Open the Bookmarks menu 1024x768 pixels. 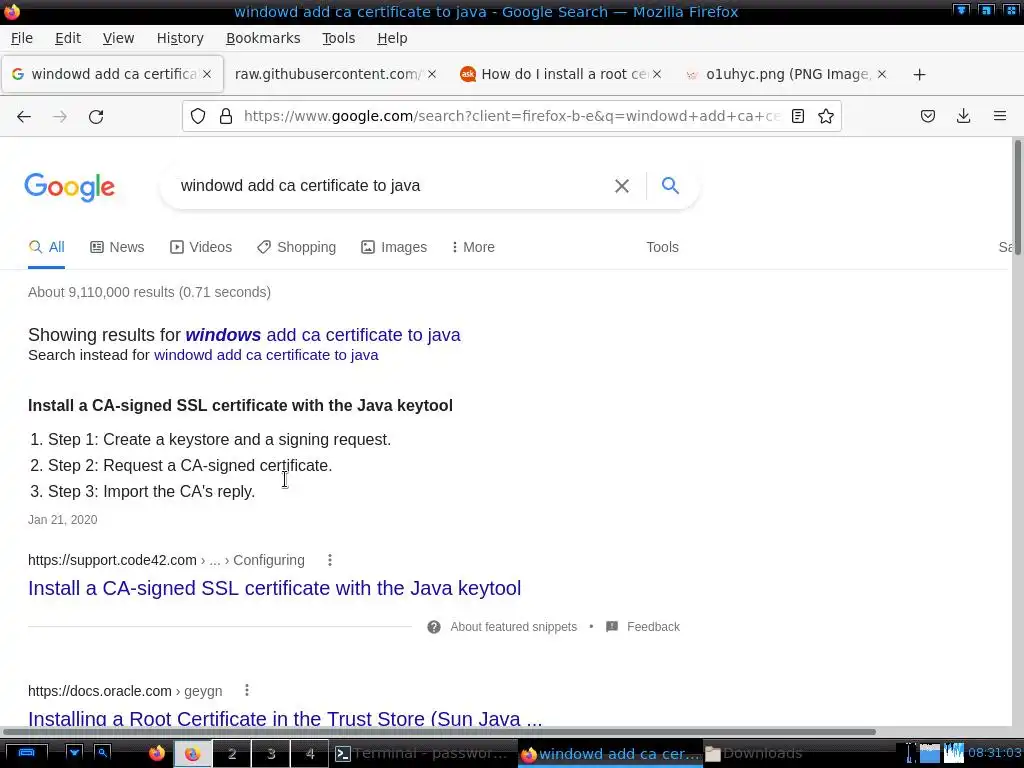tap(263, 38)
